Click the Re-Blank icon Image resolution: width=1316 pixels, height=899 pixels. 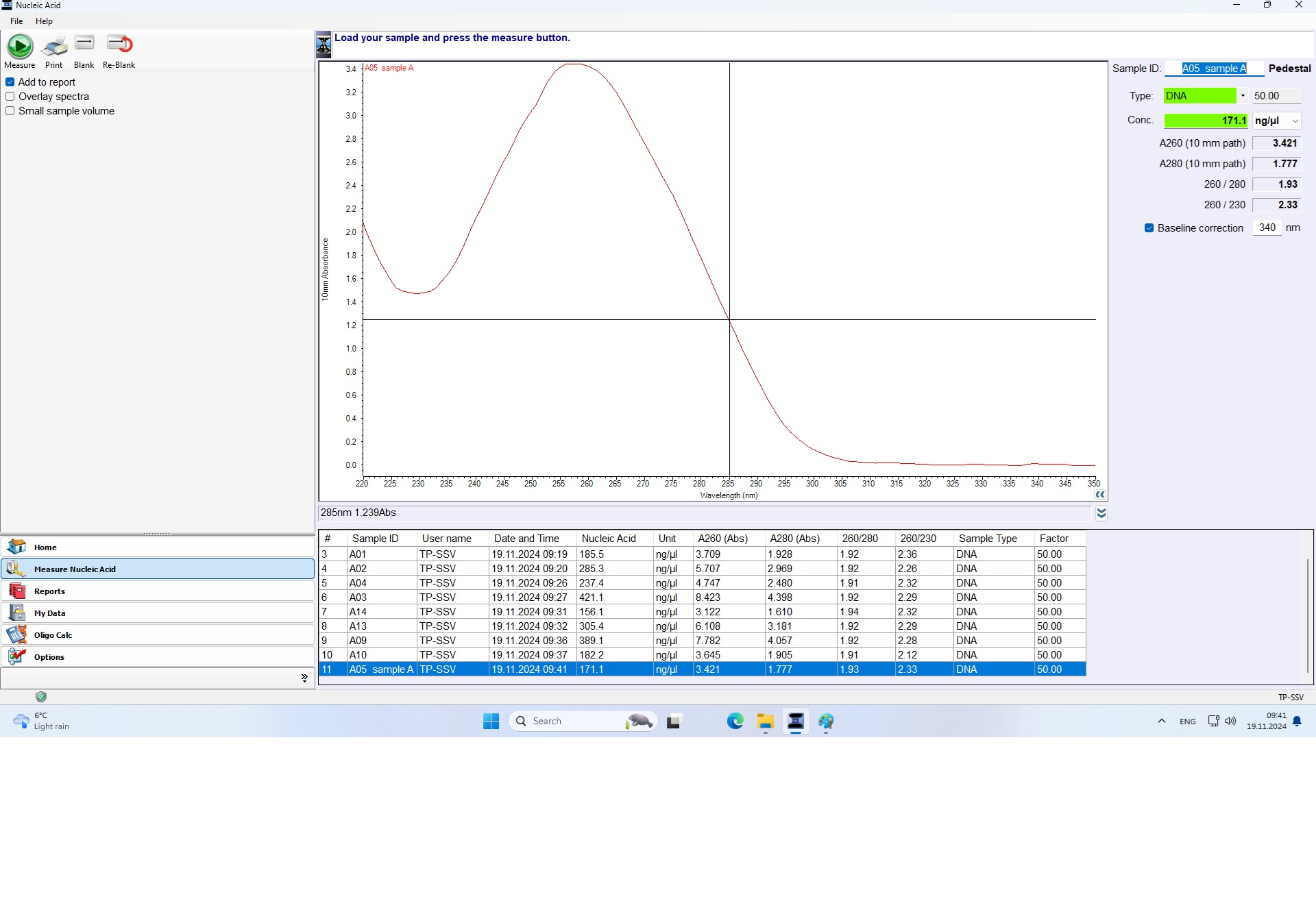[119, 44]
